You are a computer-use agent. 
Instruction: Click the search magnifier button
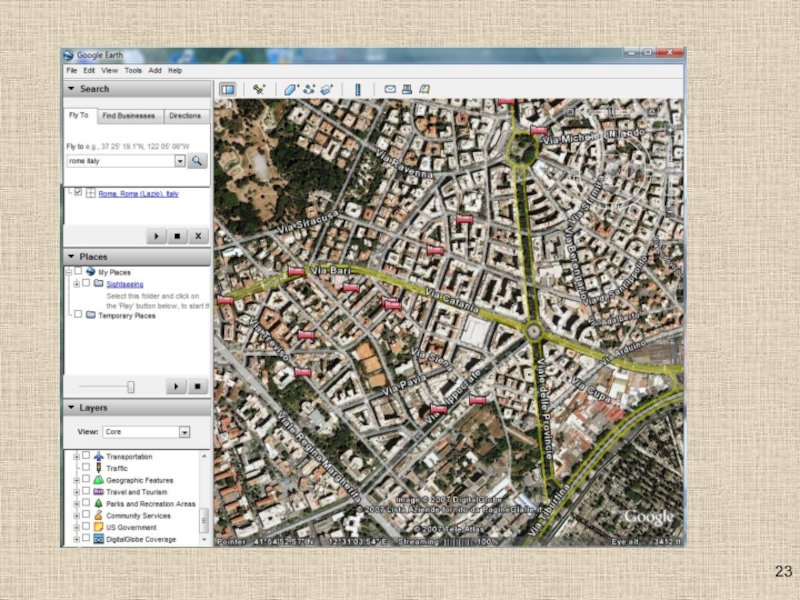(x=197, y=160)
